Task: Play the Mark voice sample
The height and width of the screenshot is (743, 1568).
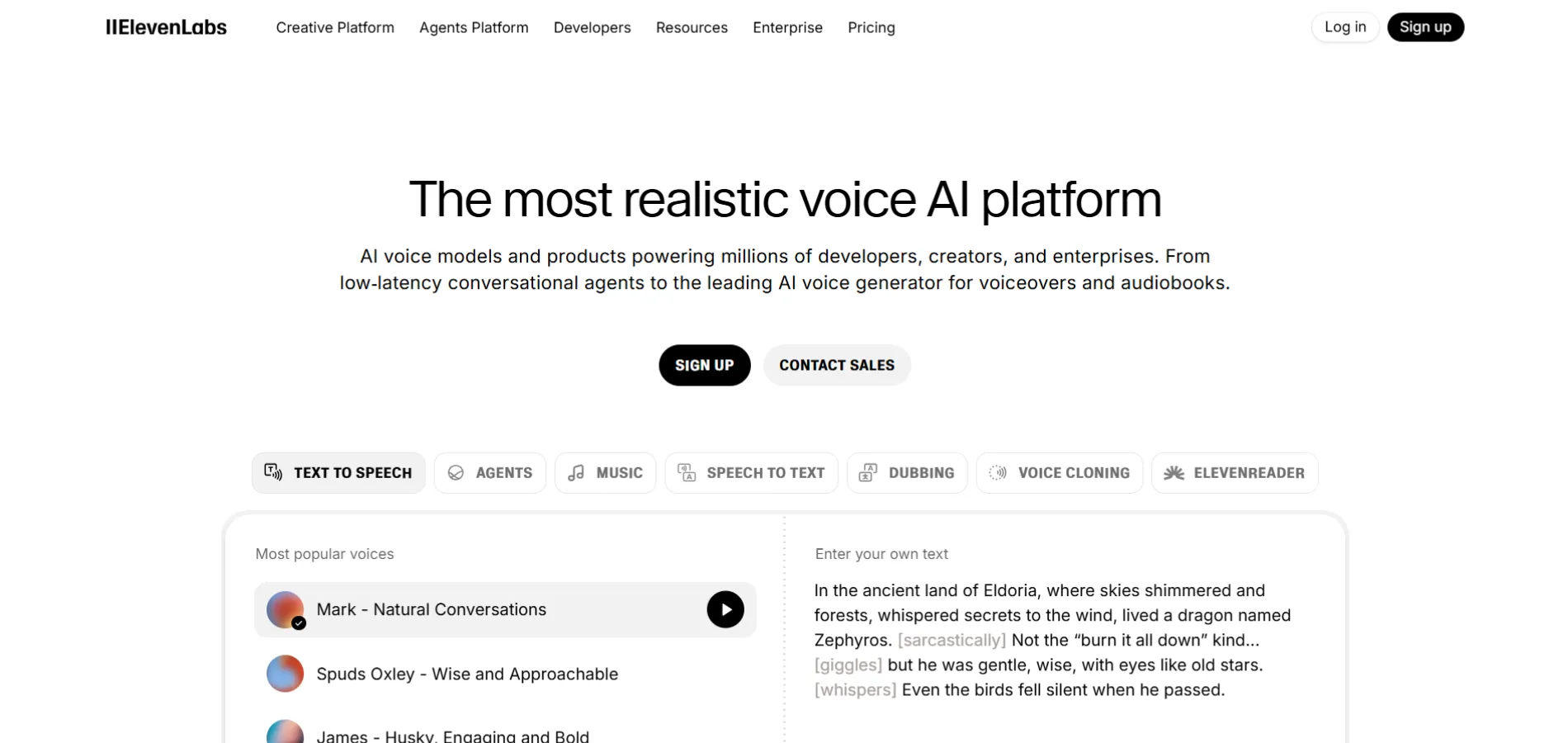Action: pos(725,610)
